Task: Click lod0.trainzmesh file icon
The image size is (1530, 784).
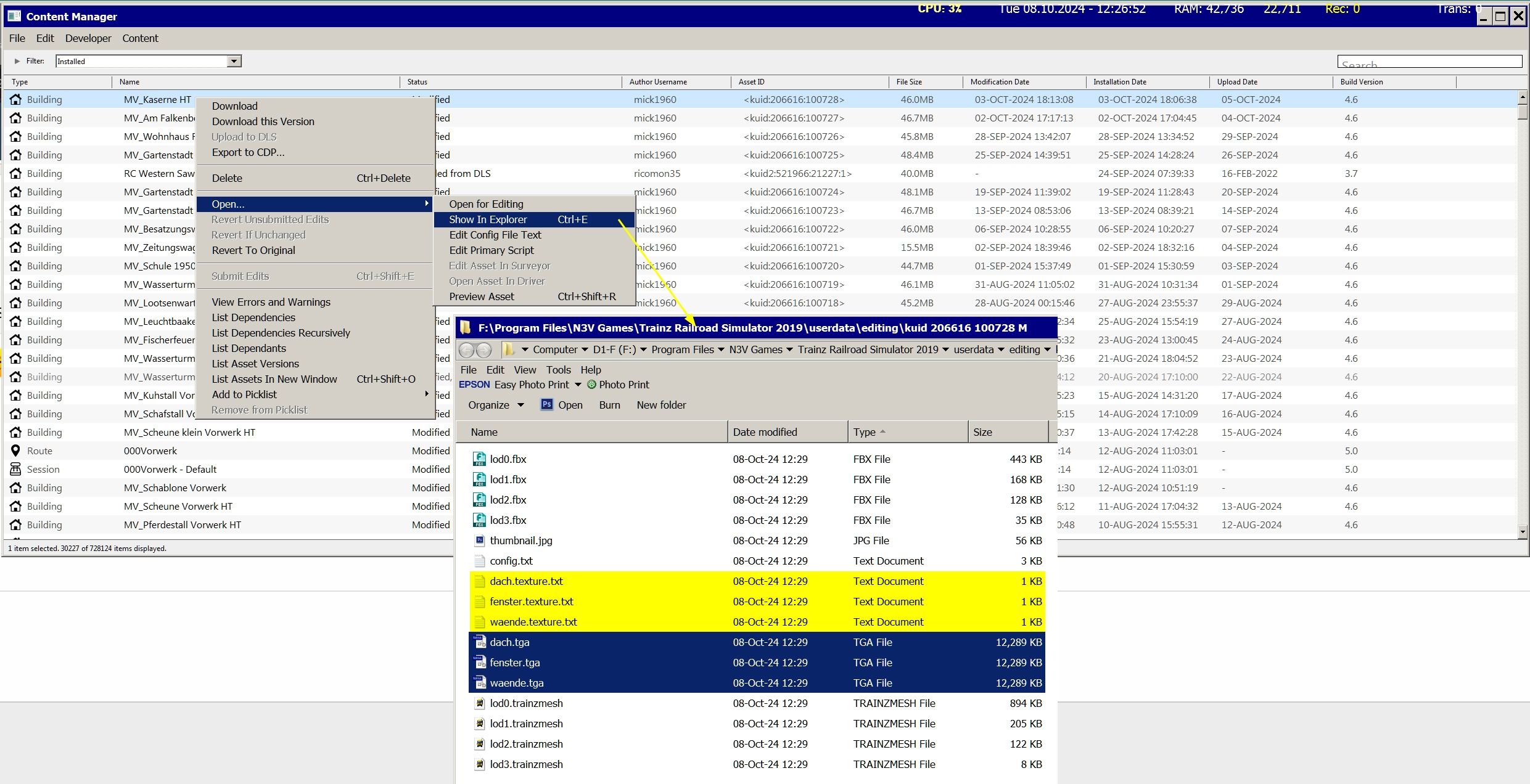Action: click(479, 703)
